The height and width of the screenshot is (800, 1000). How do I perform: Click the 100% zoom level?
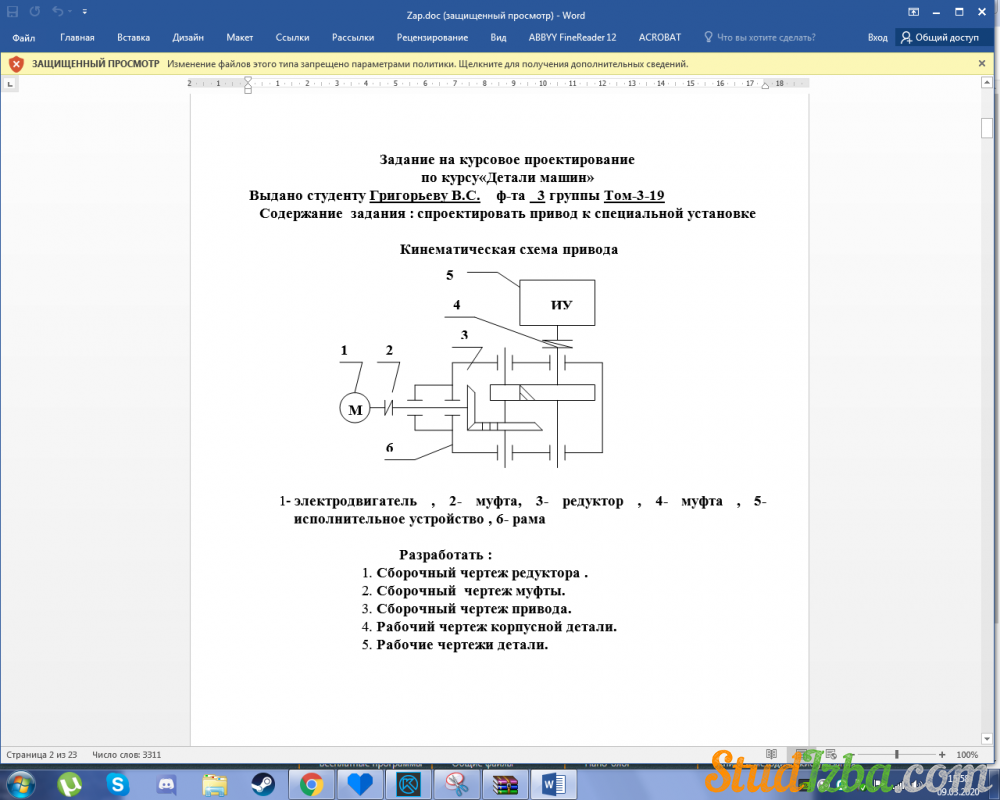[x=967, y=755]
